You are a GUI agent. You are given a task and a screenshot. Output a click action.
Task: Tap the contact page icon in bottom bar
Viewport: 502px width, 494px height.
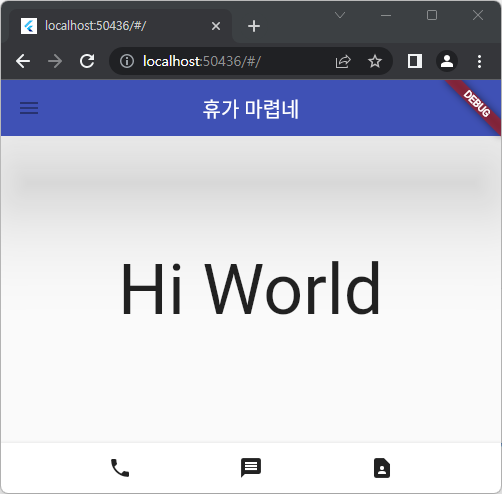pos(382,468)
